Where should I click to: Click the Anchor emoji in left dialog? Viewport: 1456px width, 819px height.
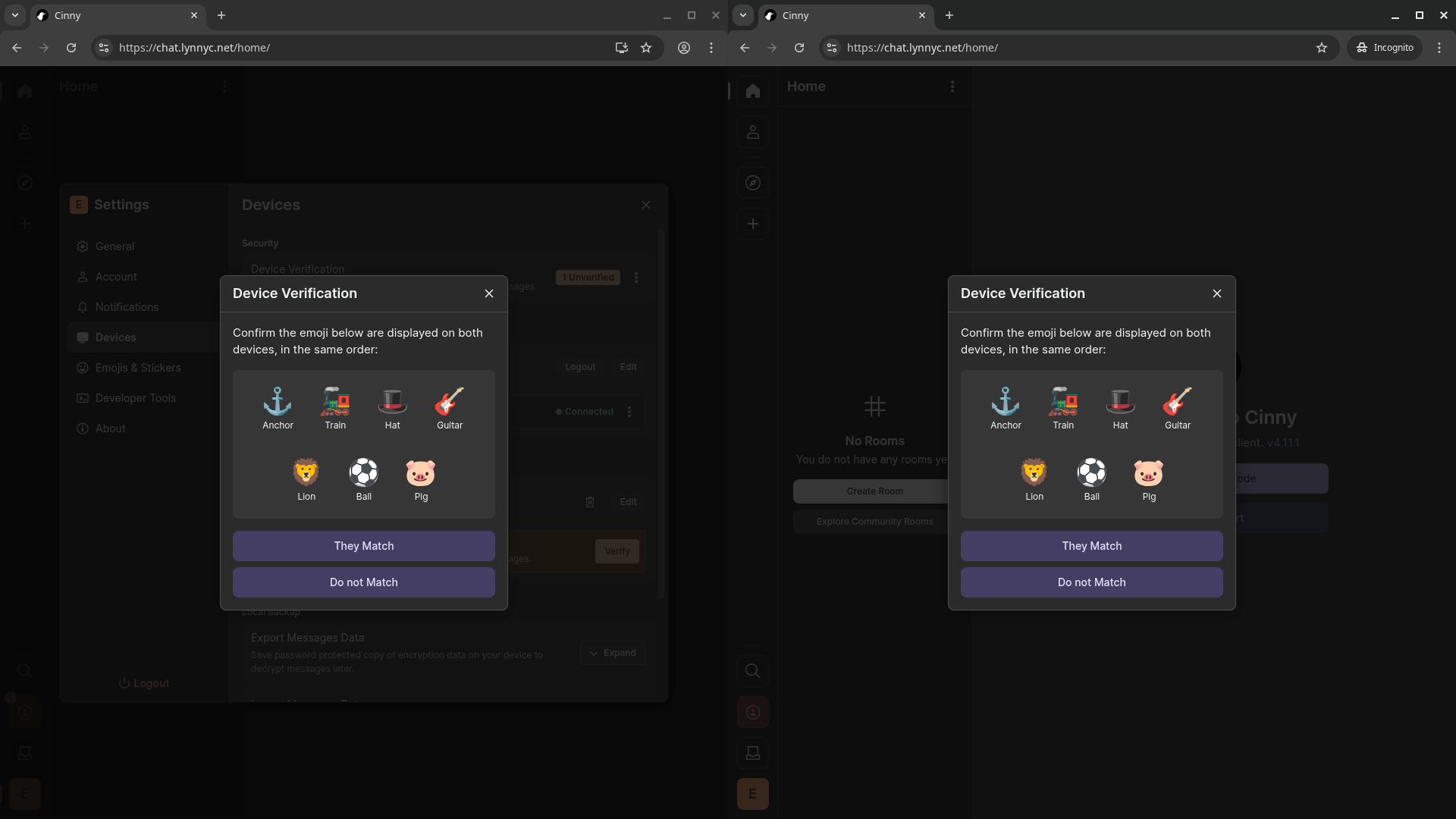278,402
